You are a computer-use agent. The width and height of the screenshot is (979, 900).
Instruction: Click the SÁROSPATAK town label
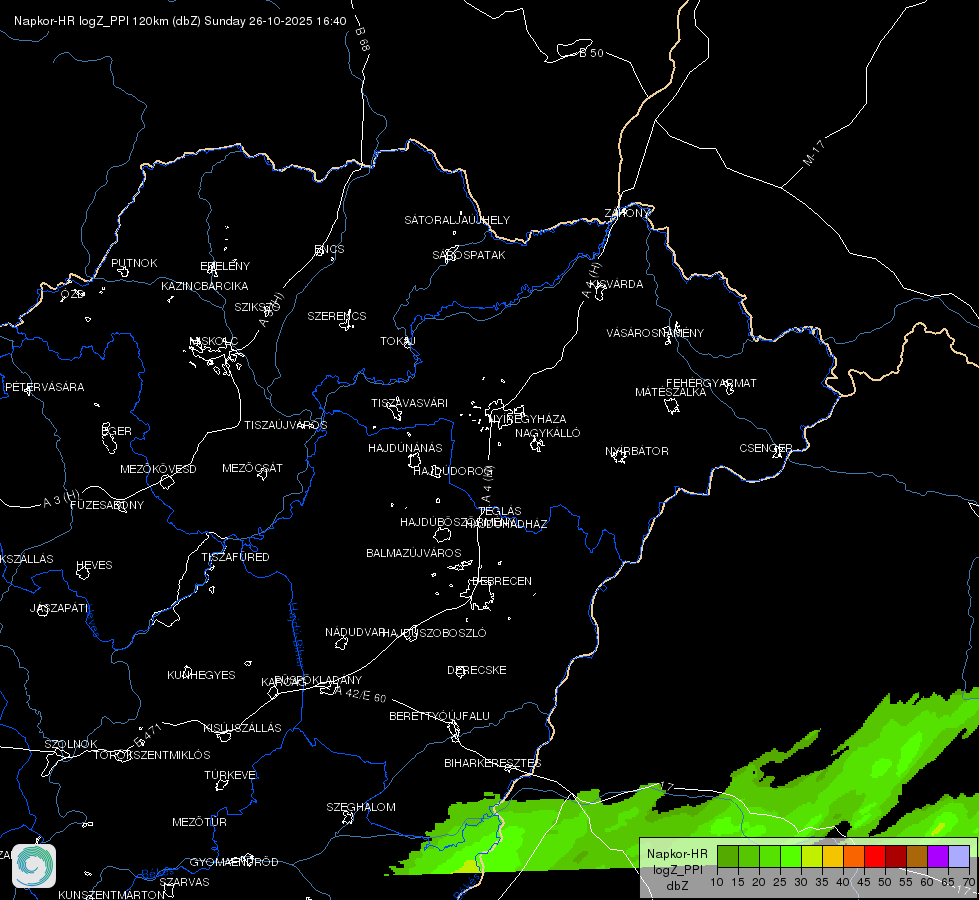(x=469, y=255)
